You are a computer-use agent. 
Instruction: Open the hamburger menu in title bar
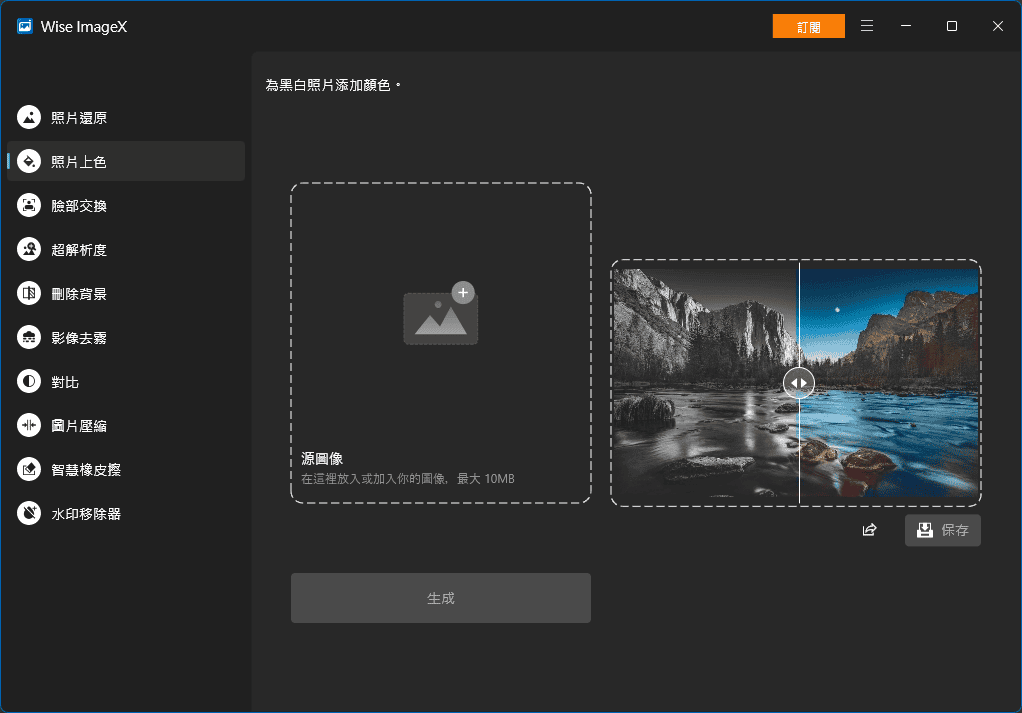[866, 26]
